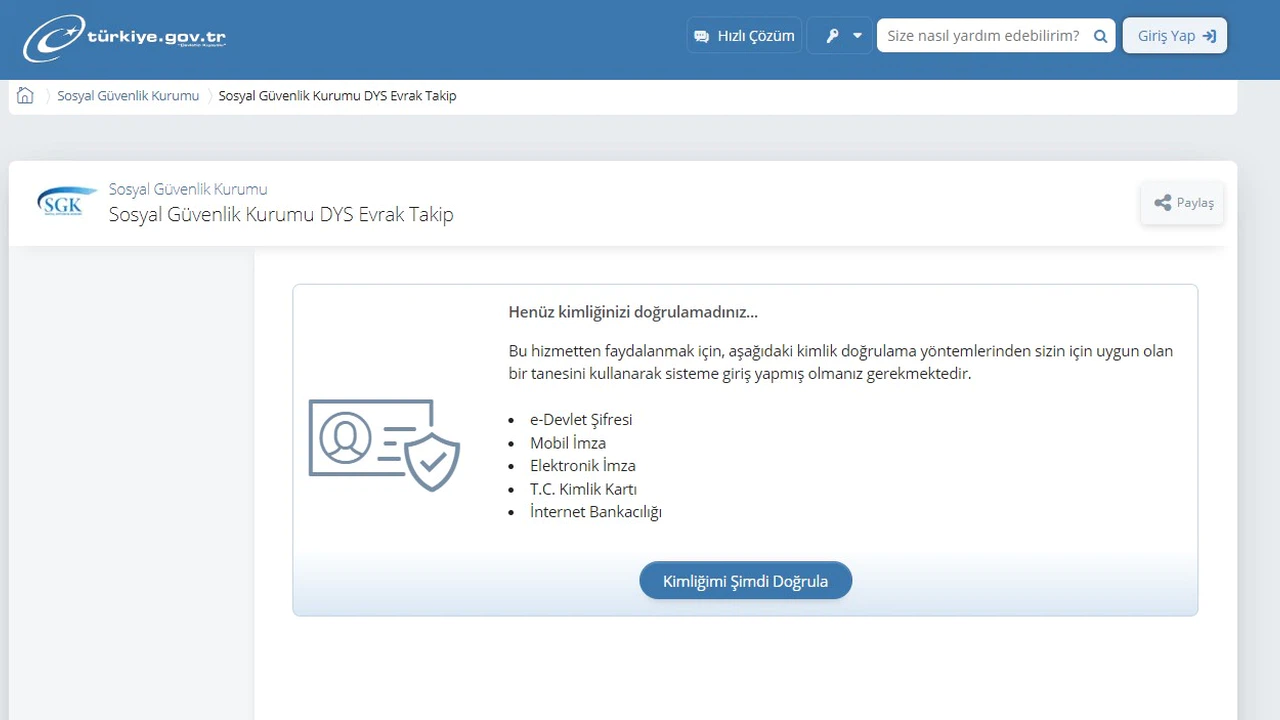
Task: Click the Giriş Yap login button
Action: [1175, 36]
